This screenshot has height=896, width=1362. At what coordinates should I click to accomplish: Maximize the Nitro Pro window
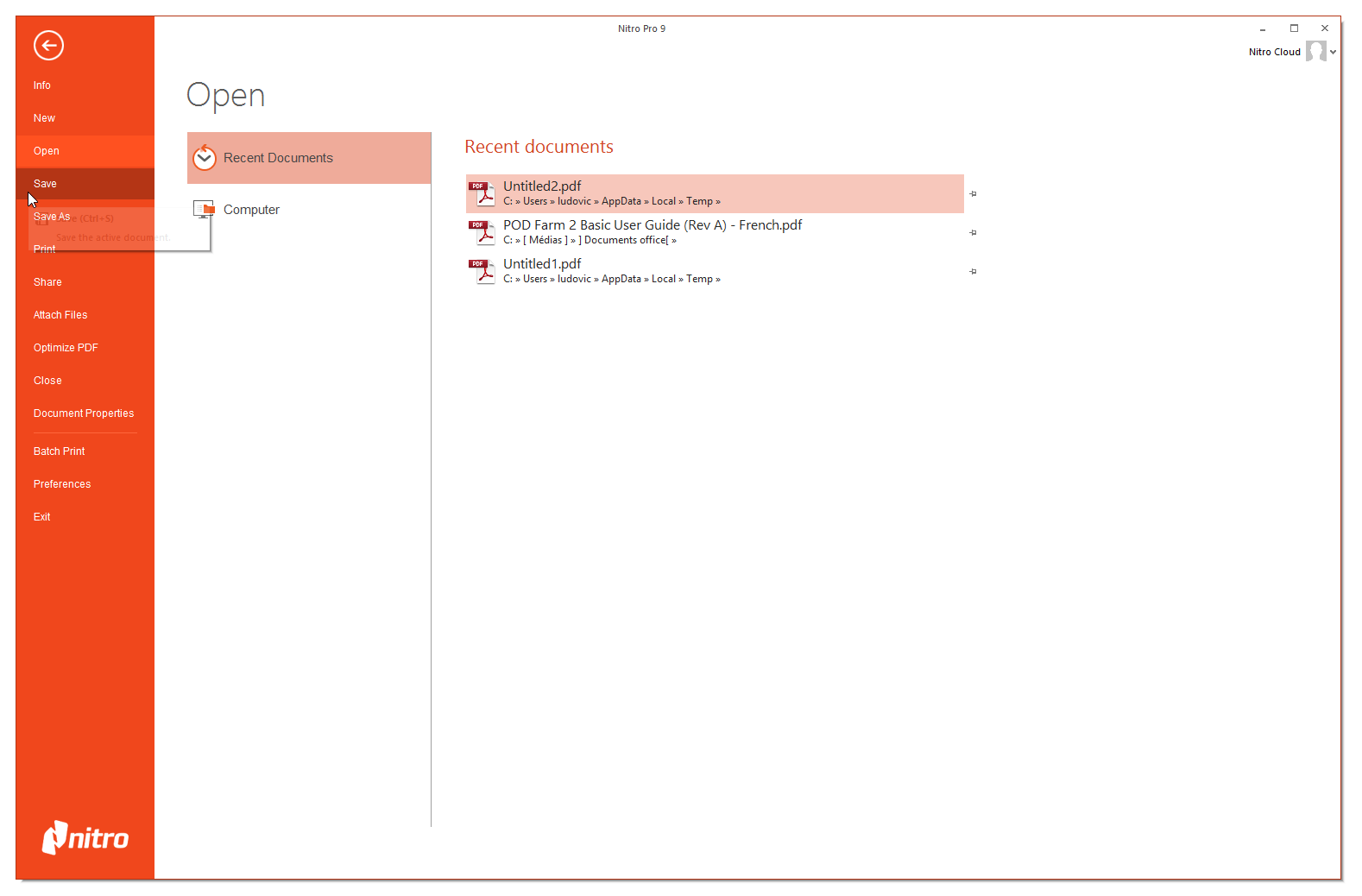(1294, 28)
